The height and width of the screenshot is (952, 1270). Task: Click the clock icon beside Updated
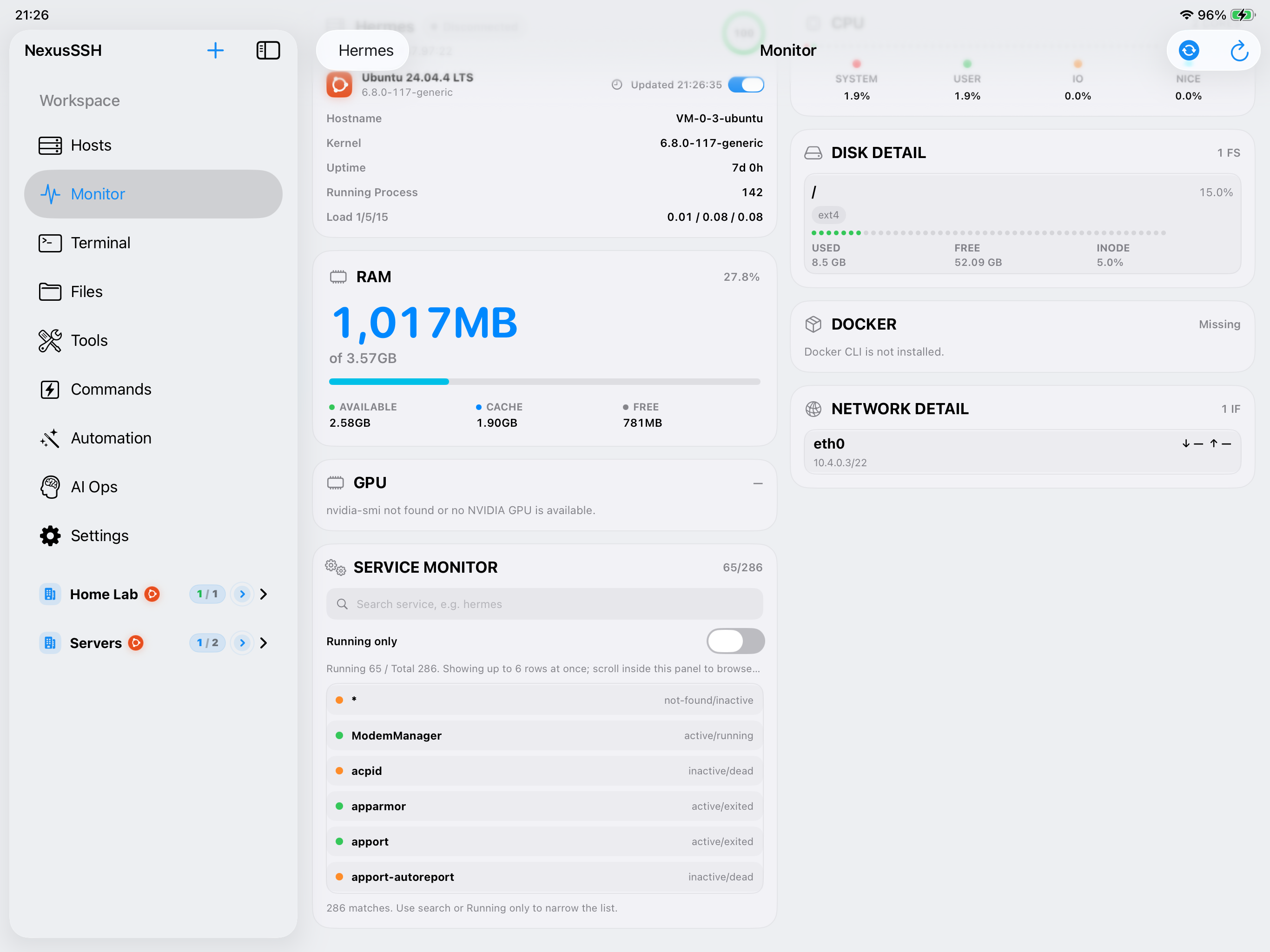pos(617,85)
